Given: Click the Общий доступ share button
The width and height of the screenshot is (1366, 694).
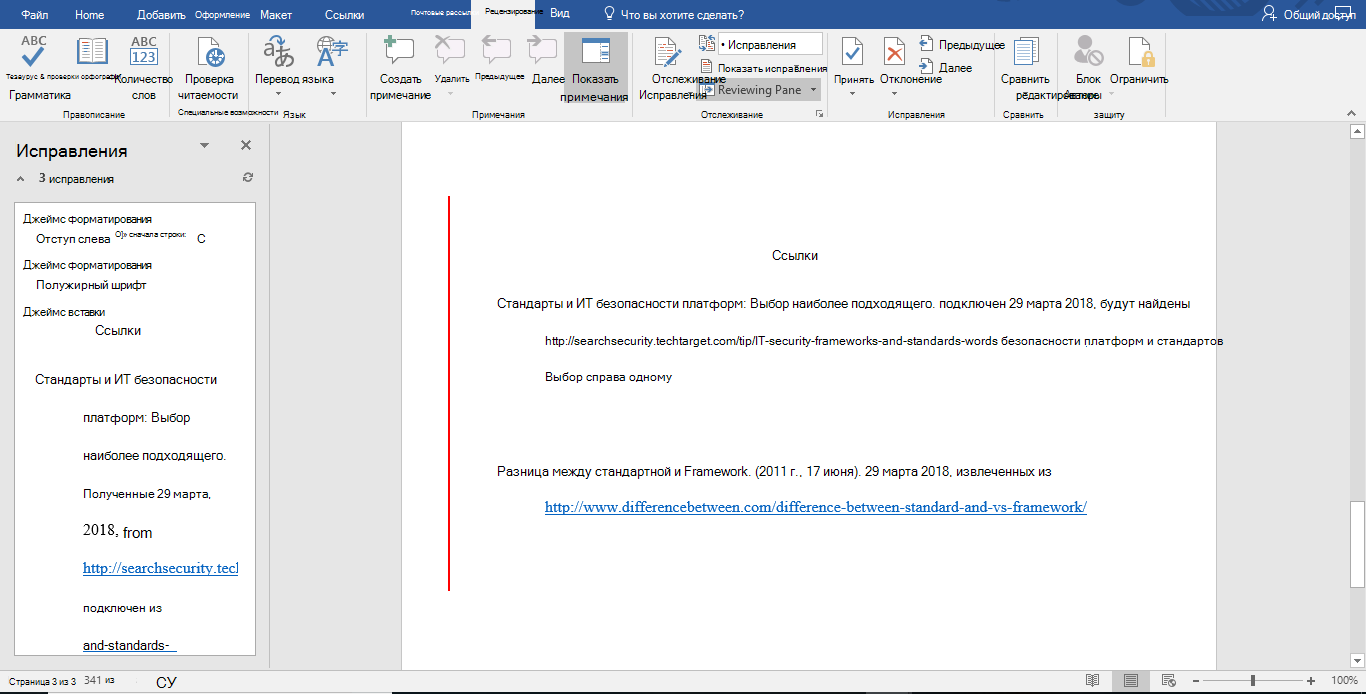Looking at the screenshot, I should click(1310, 15).
